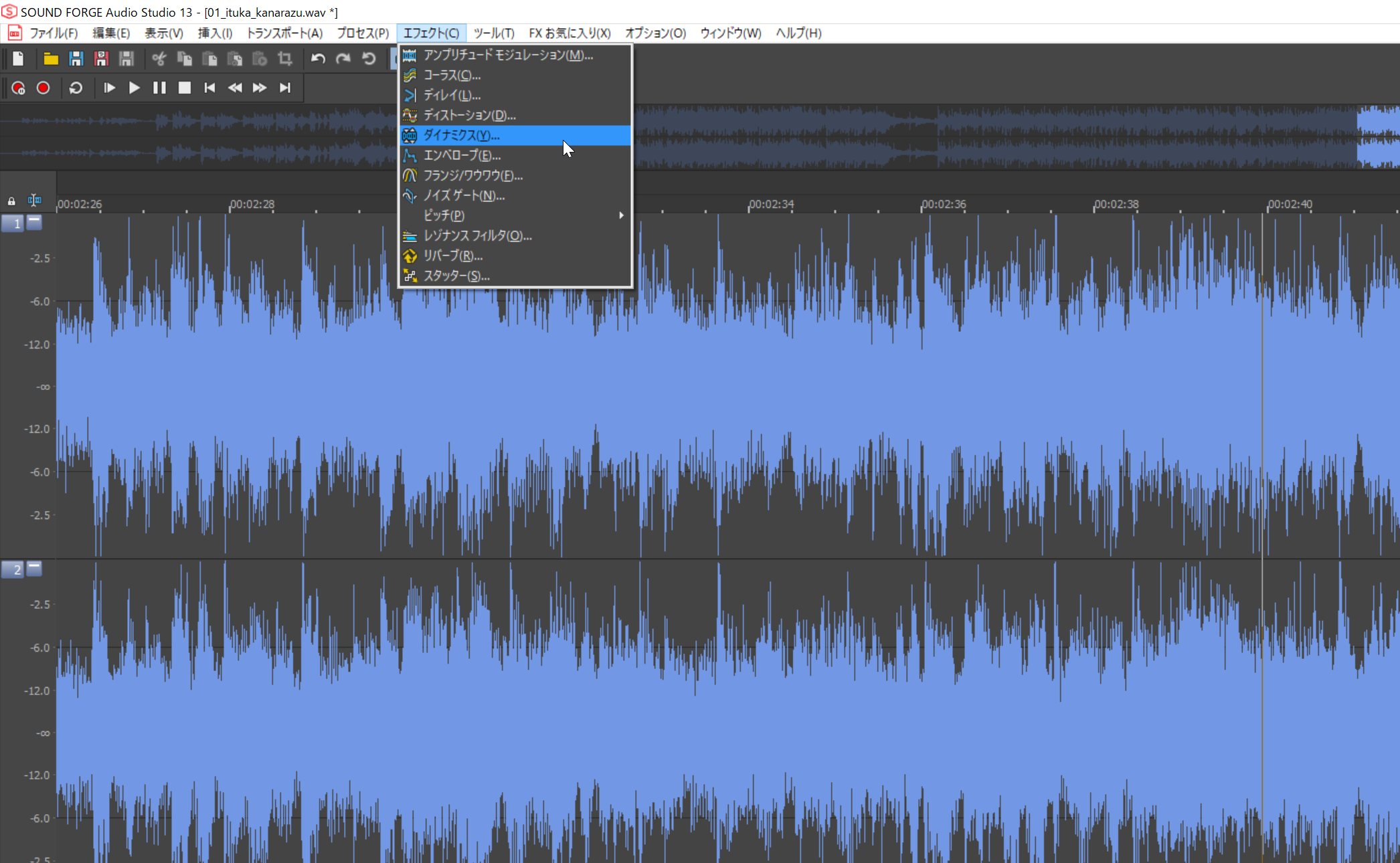Screen dimensions: 1400x863
Task: Jump to the end of the file
Action: click(285, 88)
